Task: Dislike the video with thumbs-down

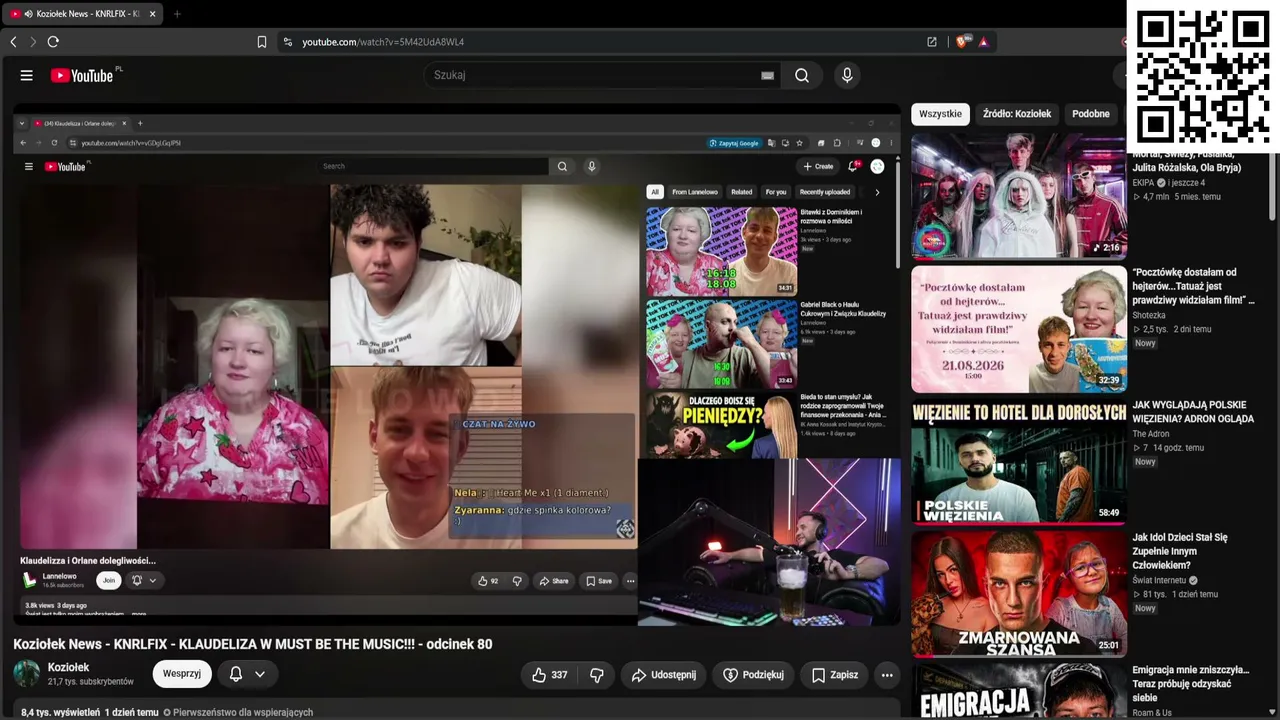Action: point(597,675)
